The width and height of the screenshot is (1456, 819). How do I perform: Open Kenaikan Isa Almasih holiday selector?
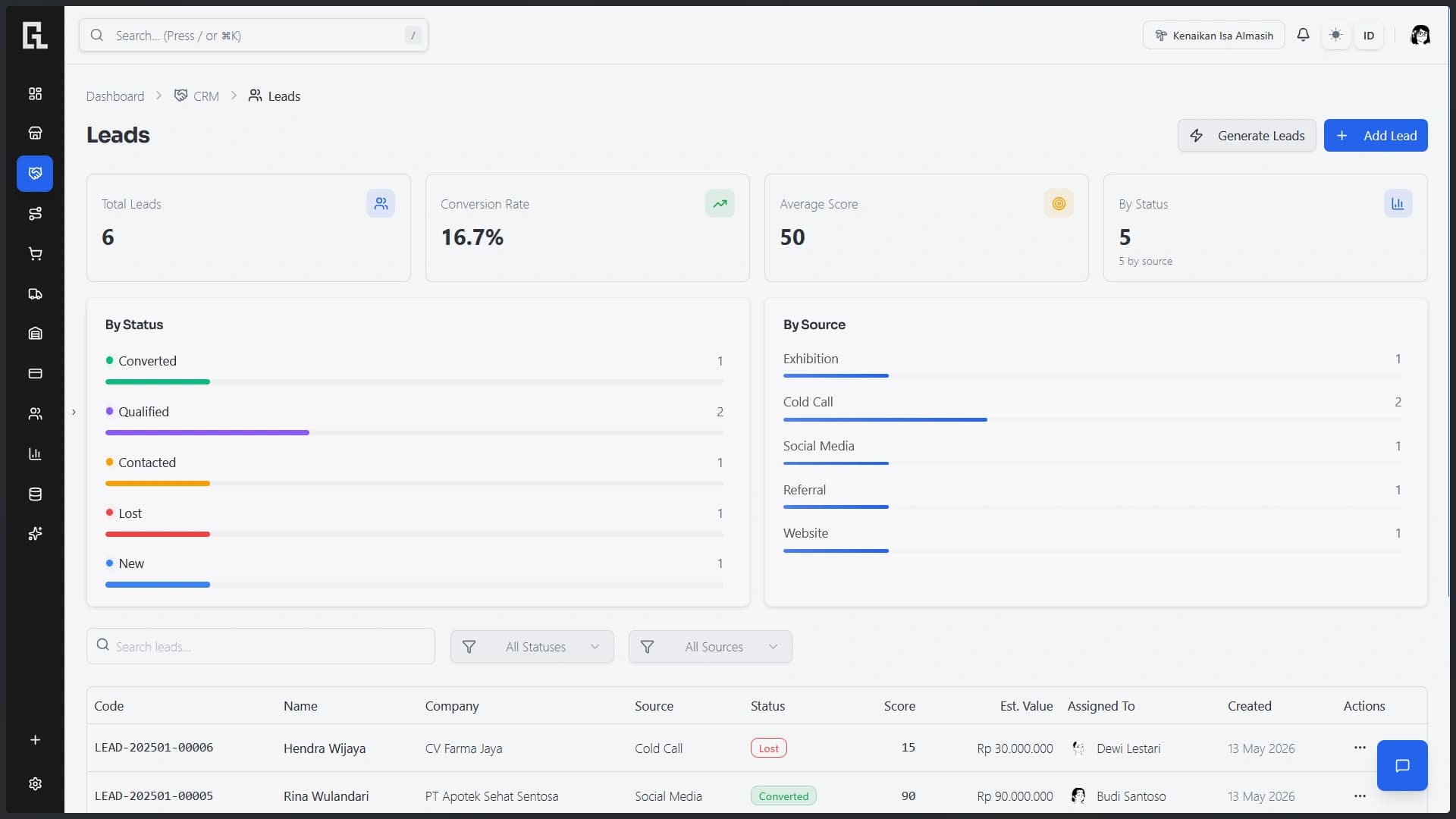1213,35
